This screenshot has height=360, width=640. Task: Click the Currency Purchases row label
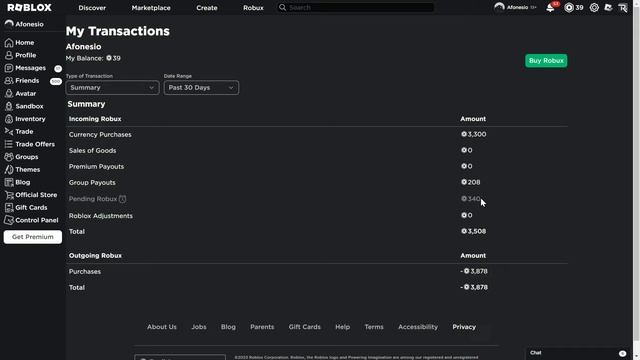pyautogui.click(x=100, y=134)
